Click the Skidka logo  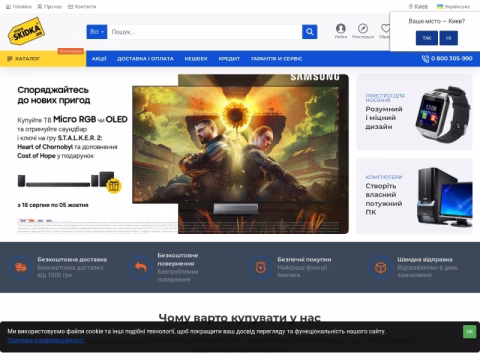(26, 31)
